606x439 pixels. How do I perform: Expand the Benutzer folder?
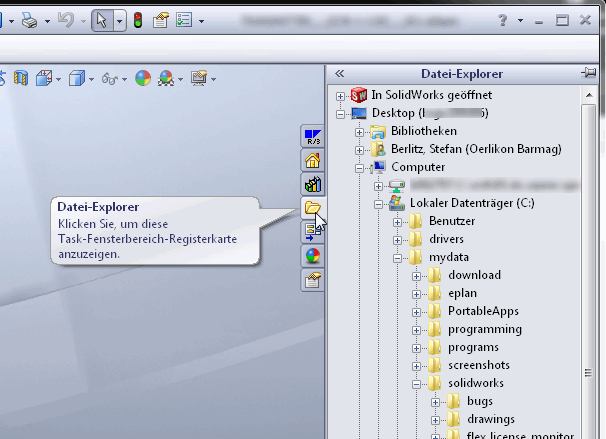[397, 222]
